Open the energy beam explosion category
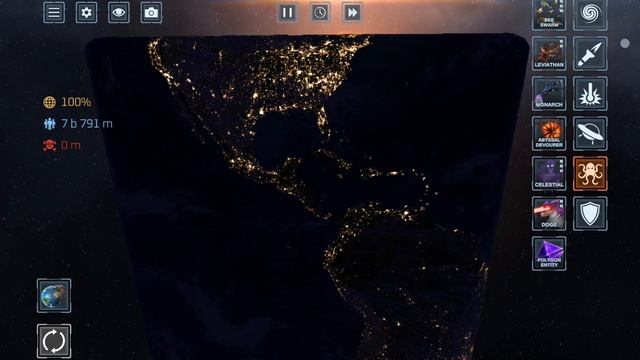This screenshot has height=360, width=640. point(590,93)
